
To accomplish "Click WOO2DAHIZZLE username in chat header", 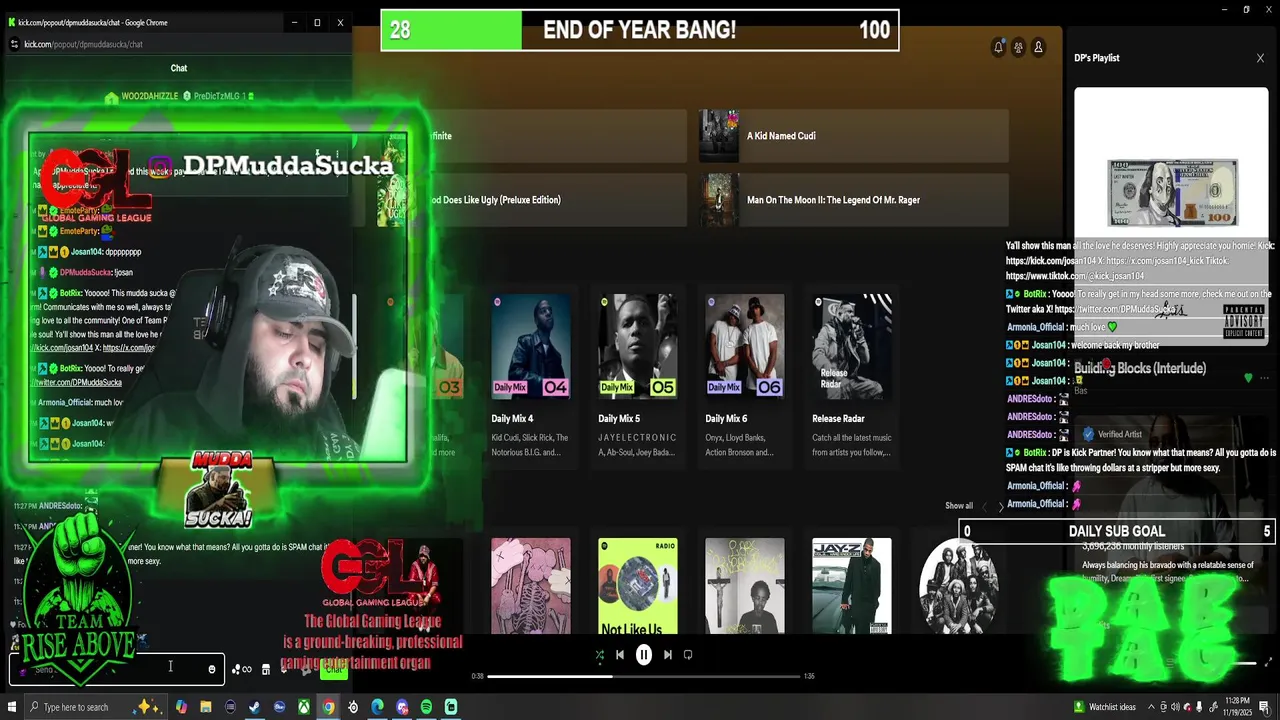I will click(x=149, y=96).
